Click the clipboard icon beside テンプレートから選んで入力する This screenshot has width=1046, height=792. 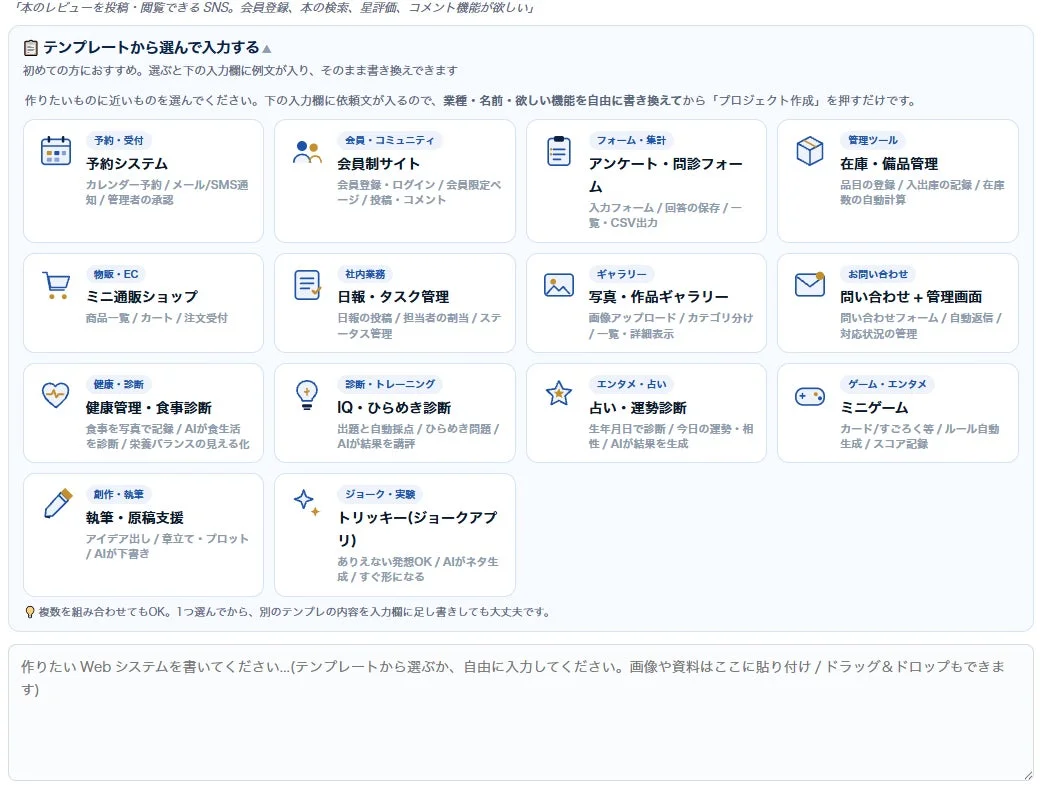point(31,48)
